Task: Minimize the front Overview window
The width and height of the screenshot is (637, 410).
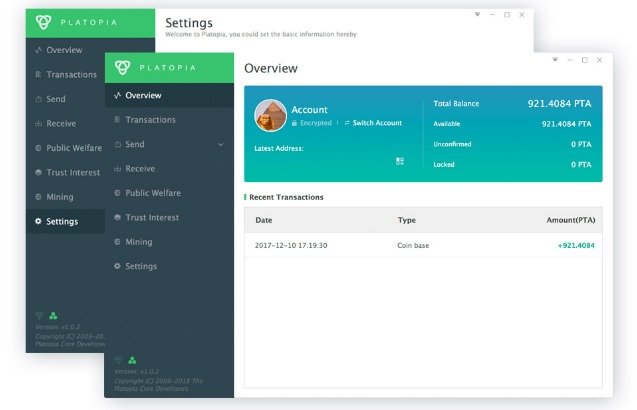Action: coord(570,60)
